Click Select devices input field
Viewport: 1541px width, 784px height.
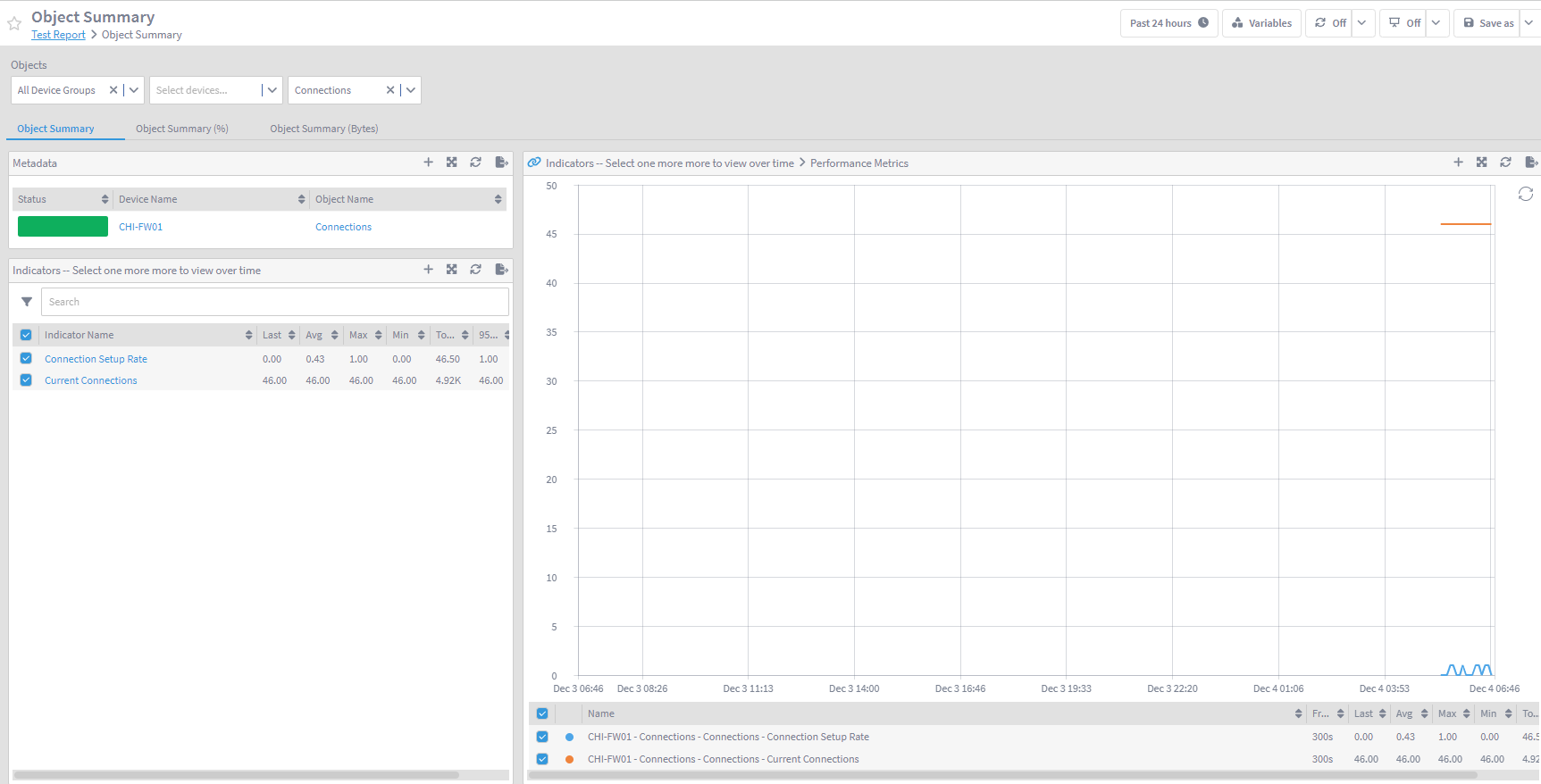(205, 90)
